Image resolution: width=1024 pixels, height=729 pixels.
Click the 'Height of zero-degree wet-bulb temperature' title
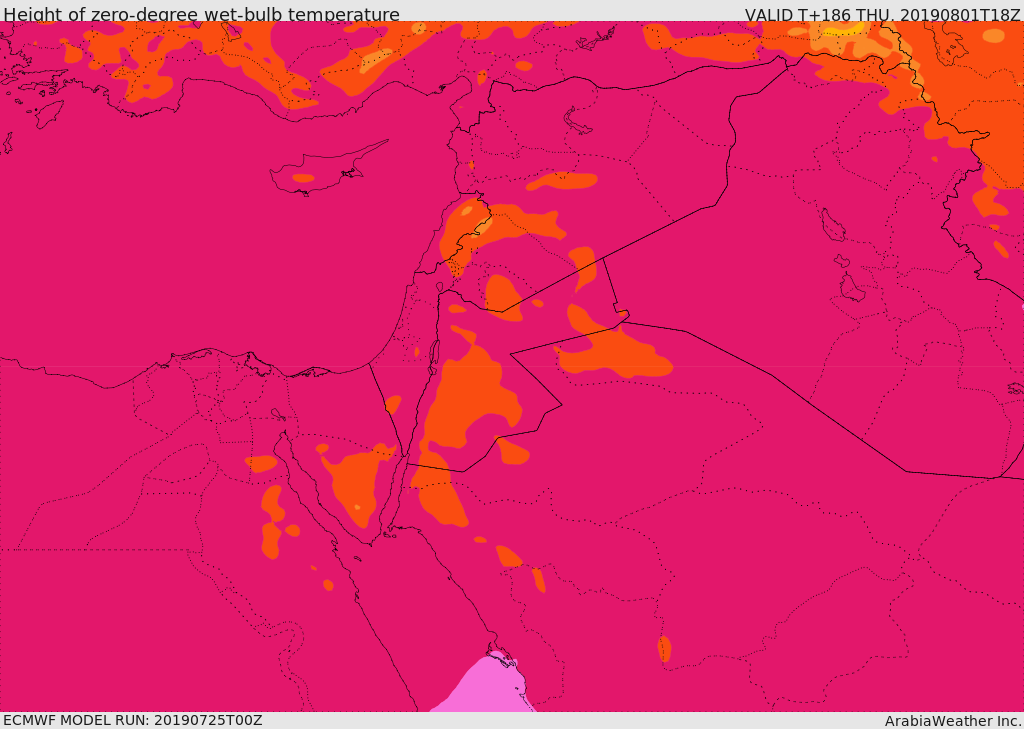pyautogui.click(x=201, y=14)
